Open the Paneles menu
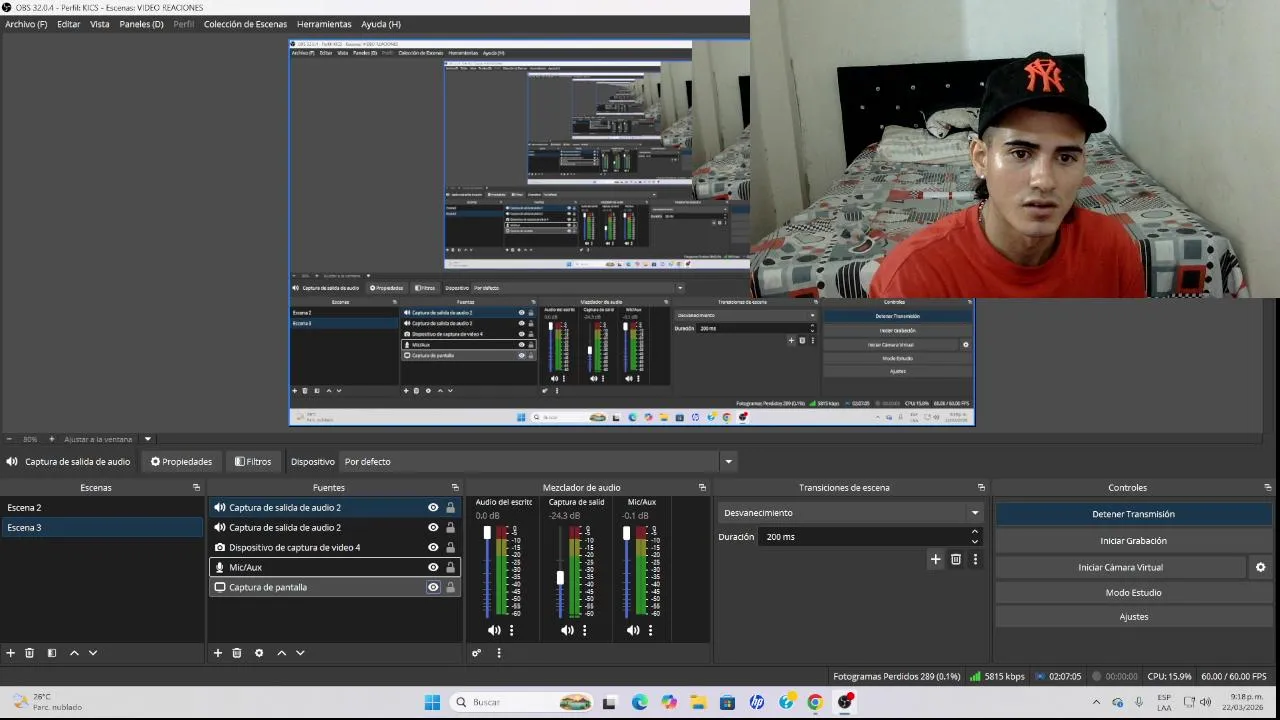The height and width of the screenshot is (720, 1280). (141, 24)
